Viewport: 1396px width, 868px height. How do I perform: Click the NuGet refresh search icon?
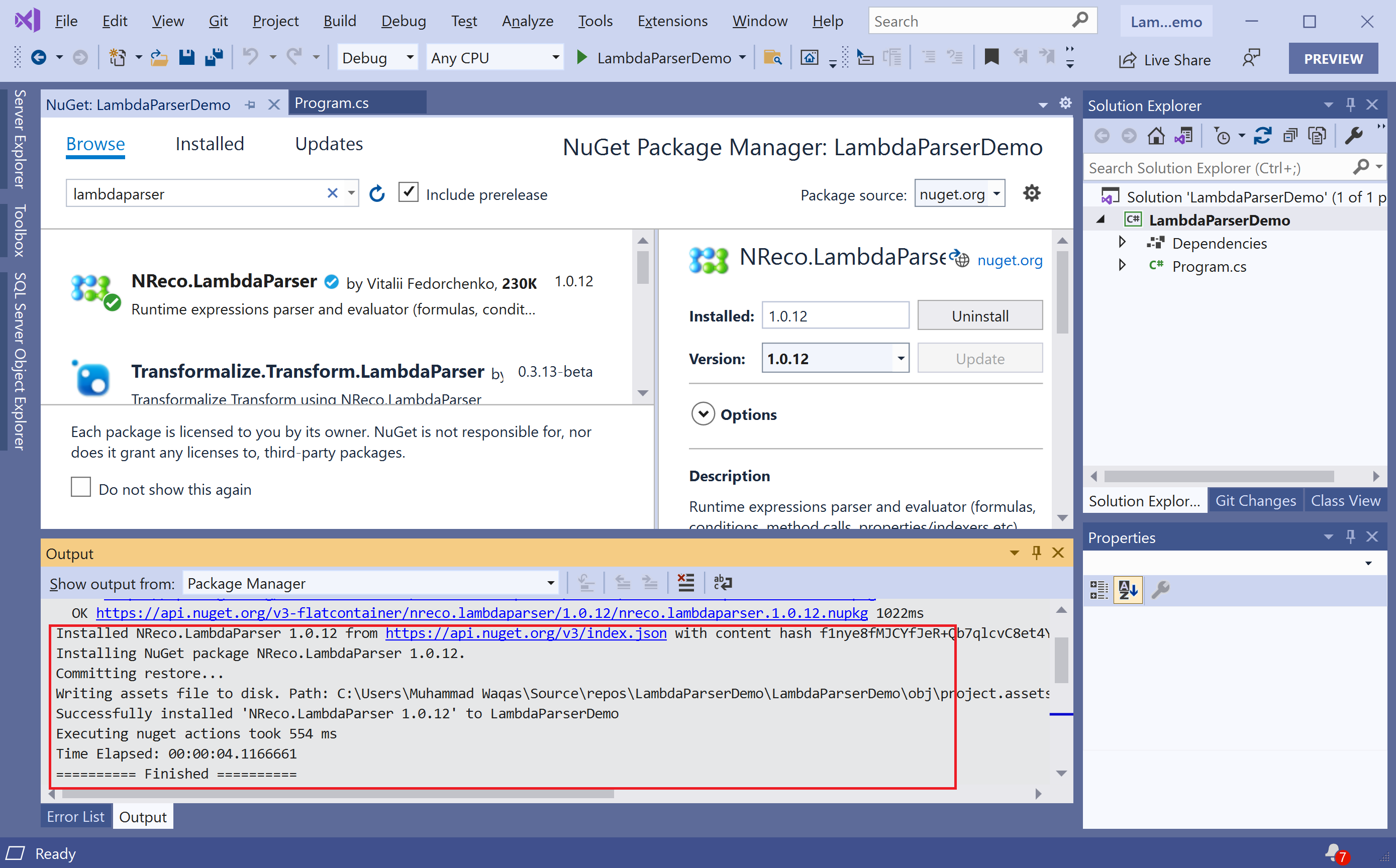[x=377, y=194]
